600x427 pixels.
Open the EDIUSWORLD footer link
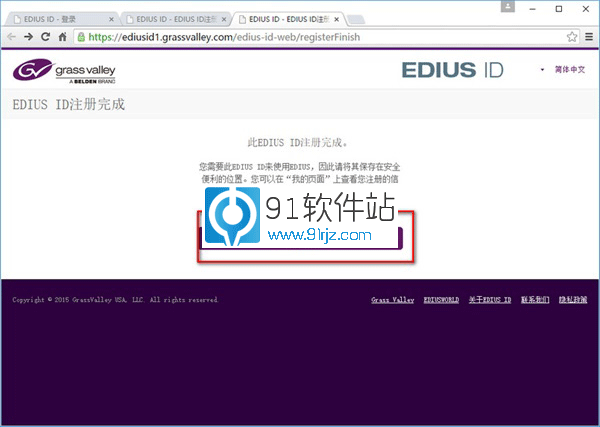point(441,300)
